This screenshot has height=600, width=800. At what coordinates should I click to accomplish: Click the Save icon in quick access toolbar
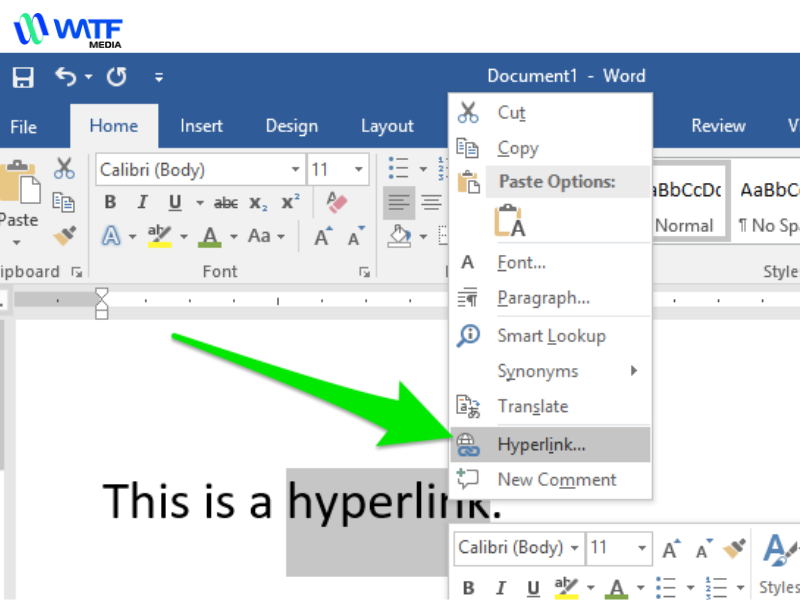click(x=23, y=78)
